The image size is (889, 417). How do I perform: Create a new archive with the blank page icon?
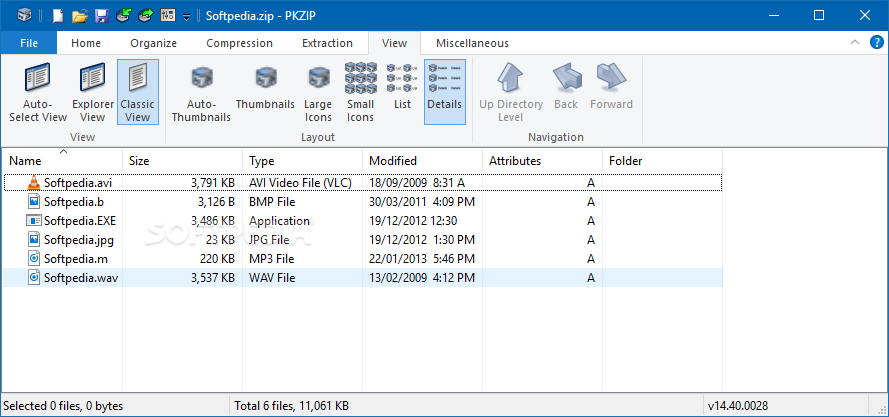click(x=58, y=15)
